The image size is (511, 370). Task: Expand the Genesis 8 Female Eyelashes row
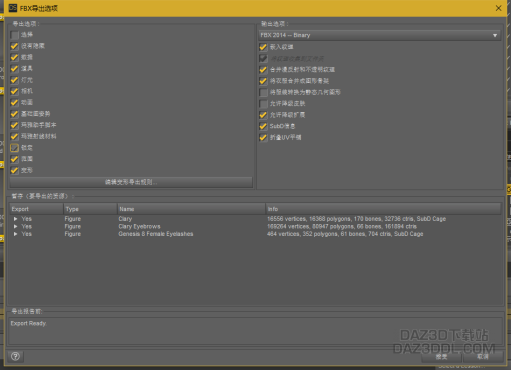coord(15,234)
